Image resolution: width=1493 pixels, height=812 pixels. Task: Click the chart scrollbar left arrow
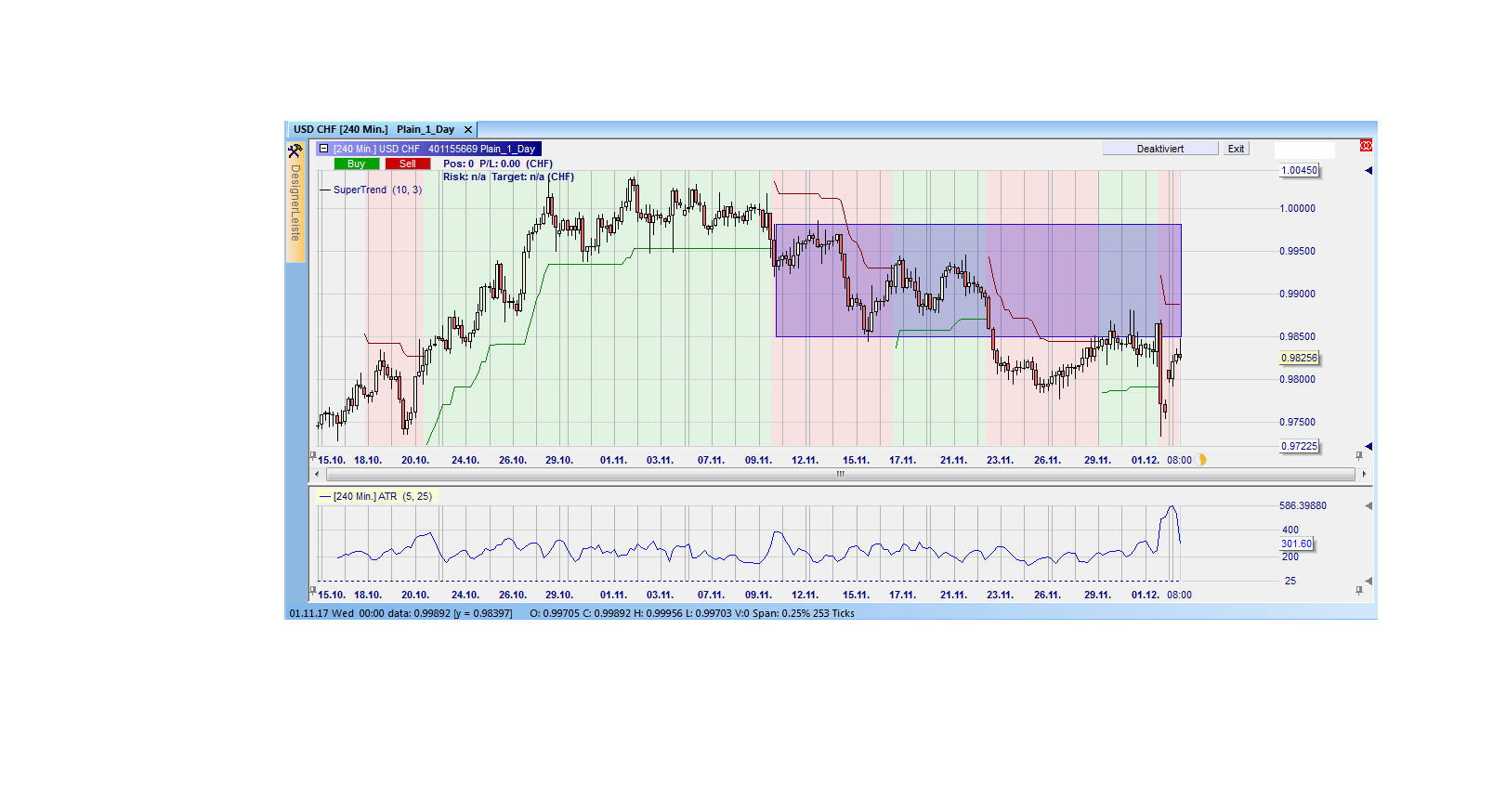pos(317,474)
